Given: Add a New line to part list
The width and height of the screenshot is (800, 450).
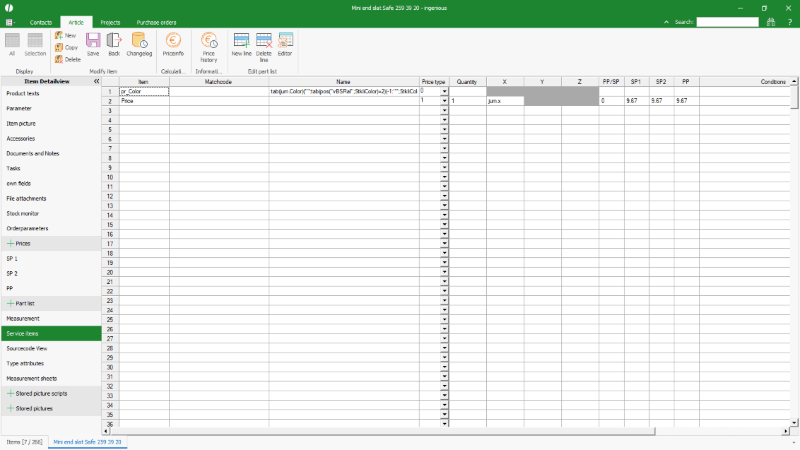Looking at the screenshot, I should (x=241, y=44).
